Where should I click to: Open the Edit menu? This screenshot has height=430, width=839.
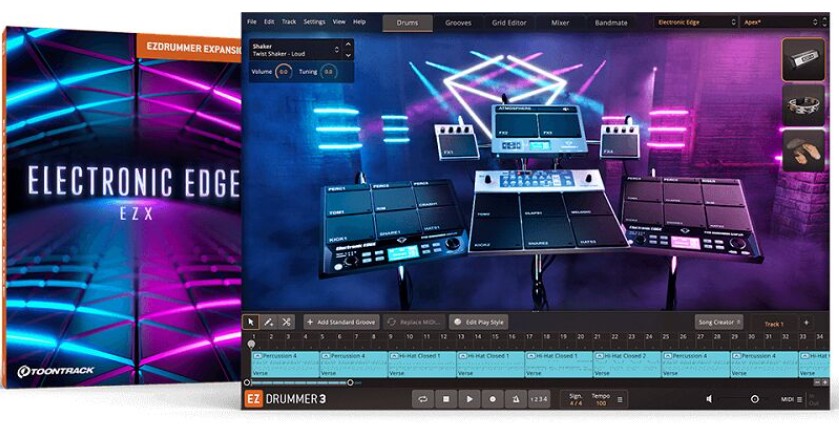(x=269, y=22)
